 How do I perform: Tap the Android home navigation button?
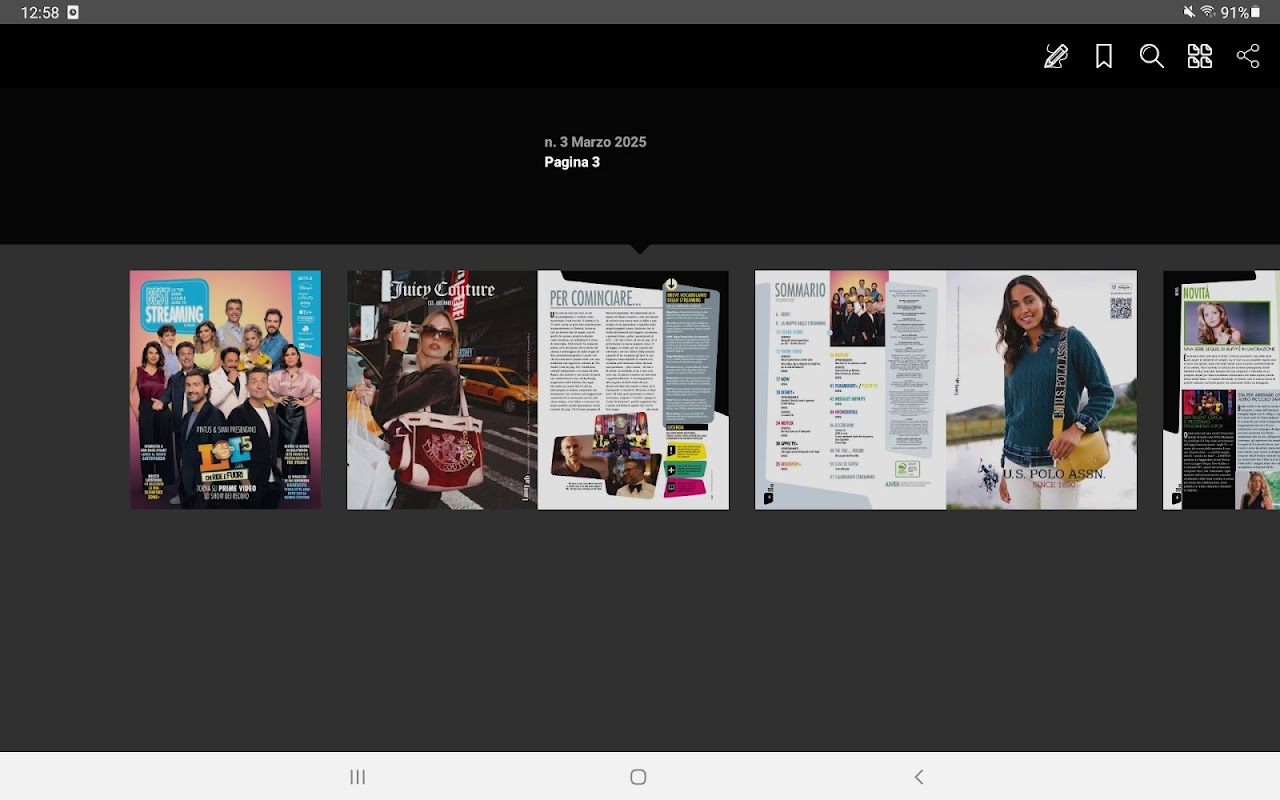638,777
